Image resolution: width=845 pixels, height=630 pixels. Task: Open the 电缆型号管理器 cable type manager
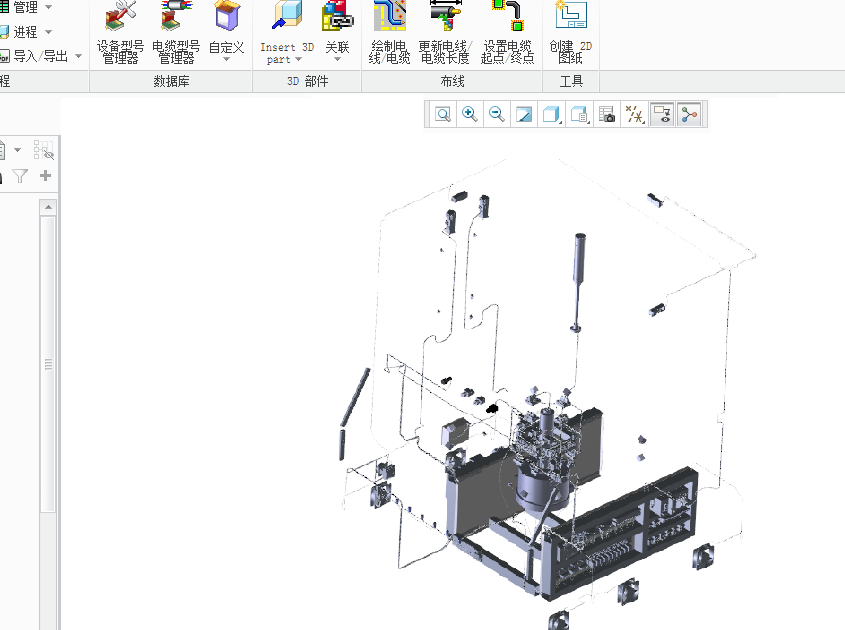pyautogui.click(x=176, y=33)
